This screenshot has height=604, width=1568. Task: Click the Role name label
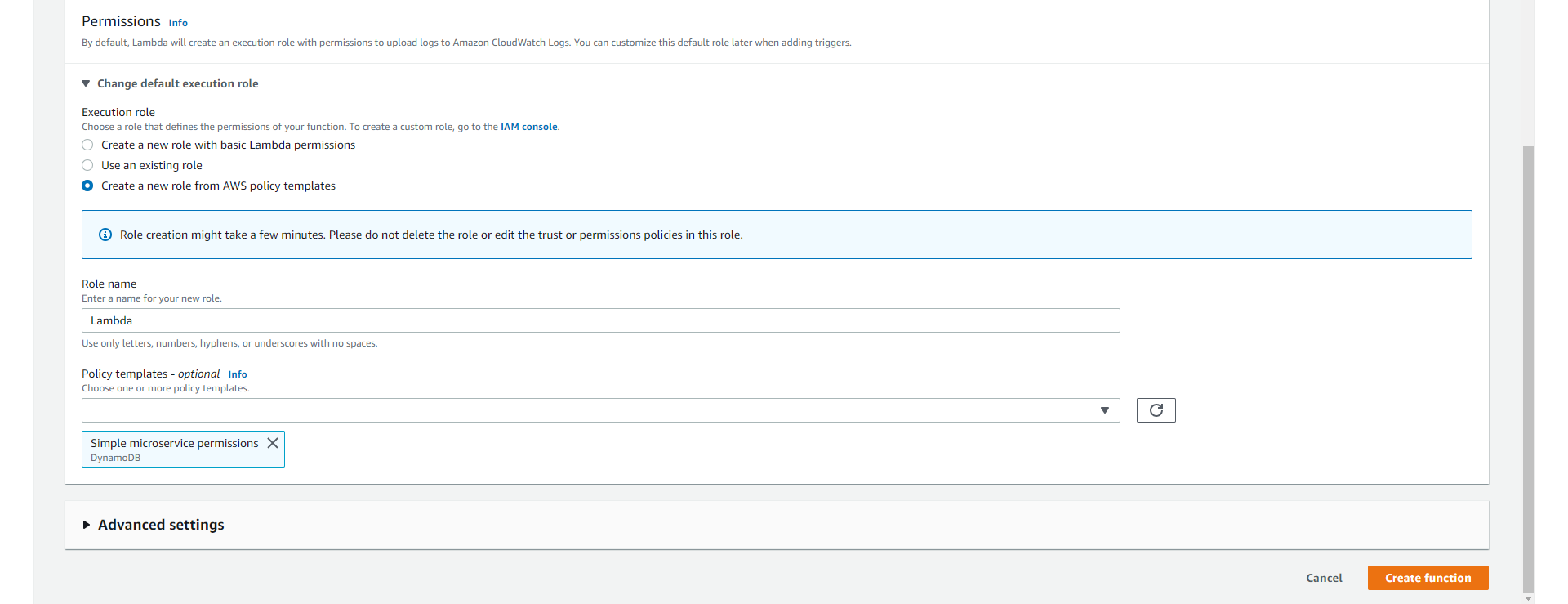(109, 284)
